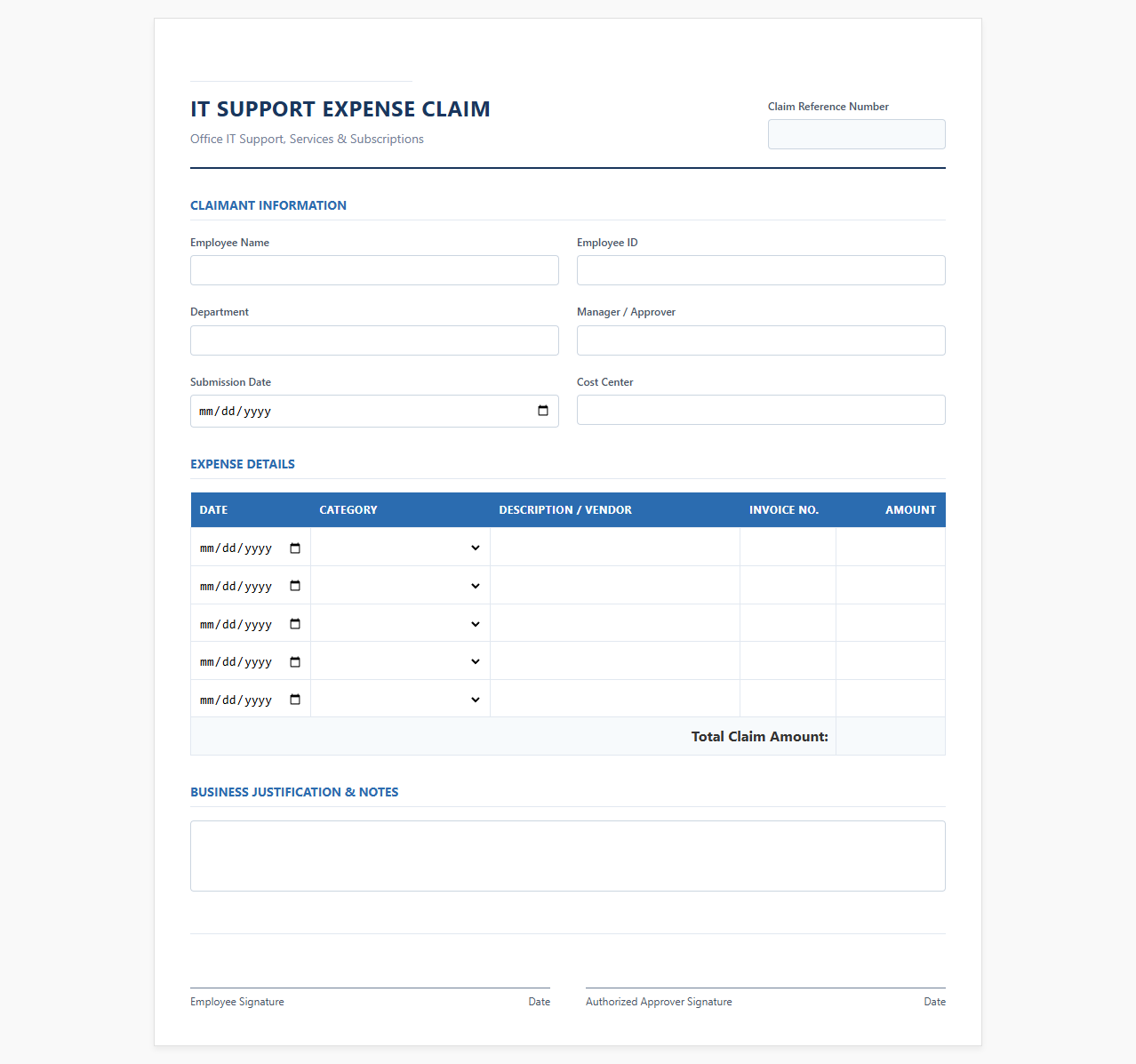Screen dimensions: 1136x1064
Task: Click second row Amount cell
Action: coord(891,586)
